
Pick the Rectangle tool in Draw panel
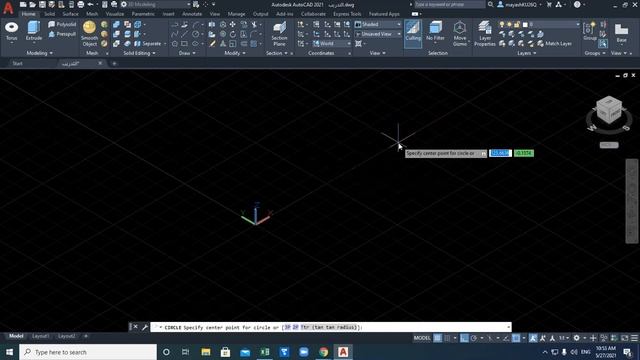(x=185, y=44)
